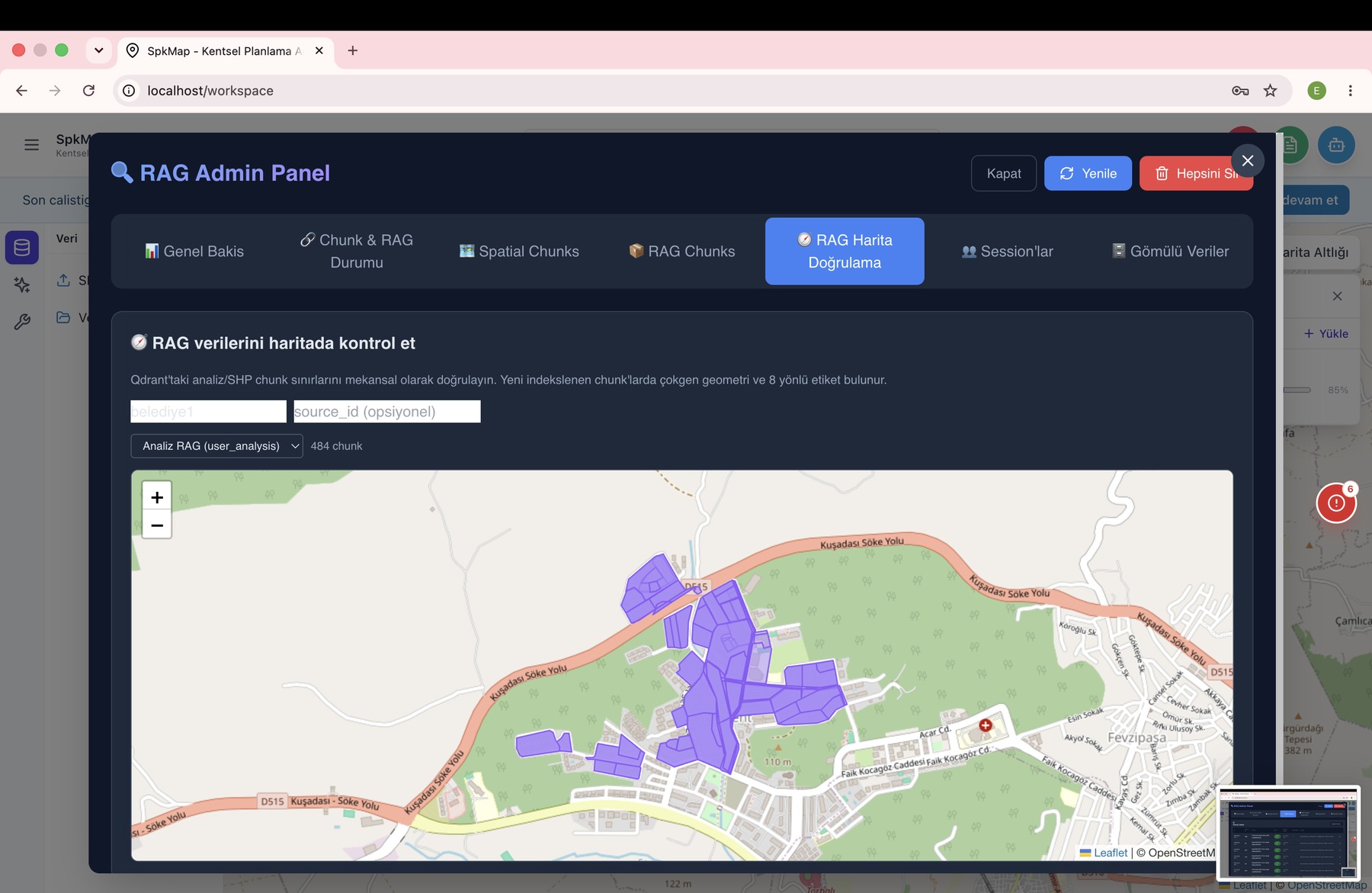
Task: Click the 'Veri' label in sidebar
Action: click(67, 239)
